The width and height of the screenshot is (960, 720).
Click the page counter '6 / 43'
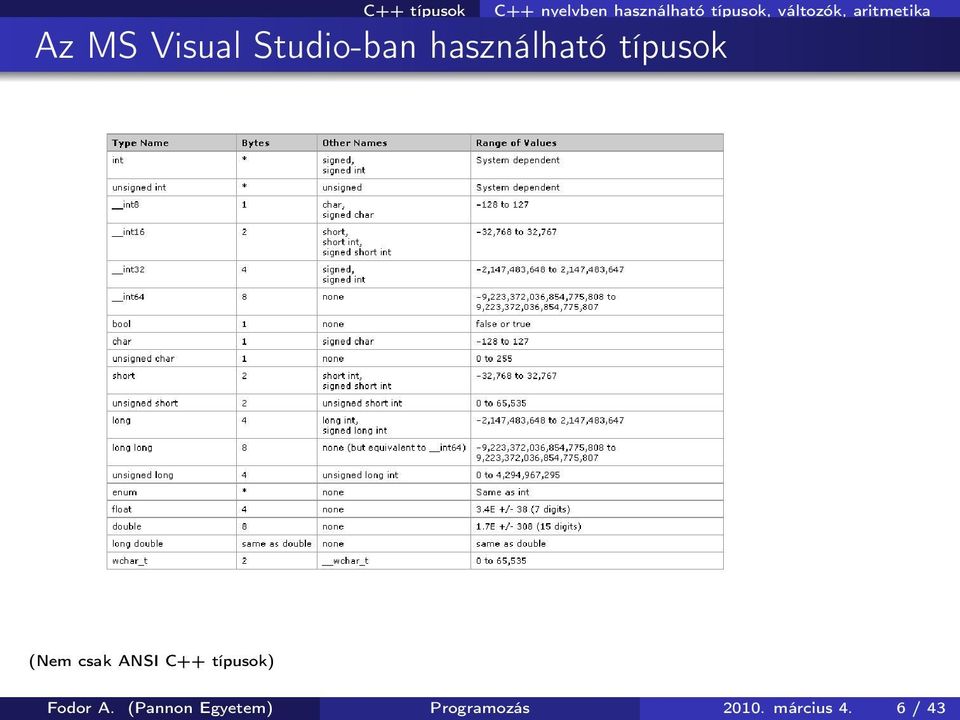coord(921,708)
